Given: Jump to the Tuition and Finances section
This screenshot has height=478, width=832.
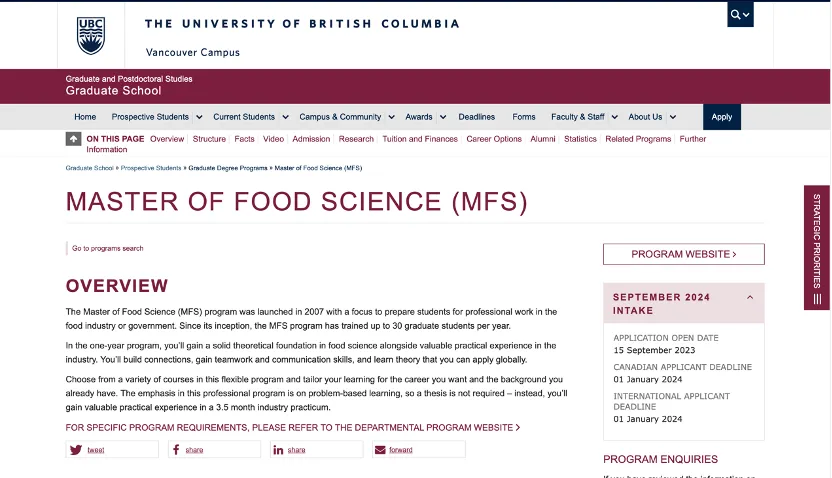Looking at the screenshot, I should point(420,139).
